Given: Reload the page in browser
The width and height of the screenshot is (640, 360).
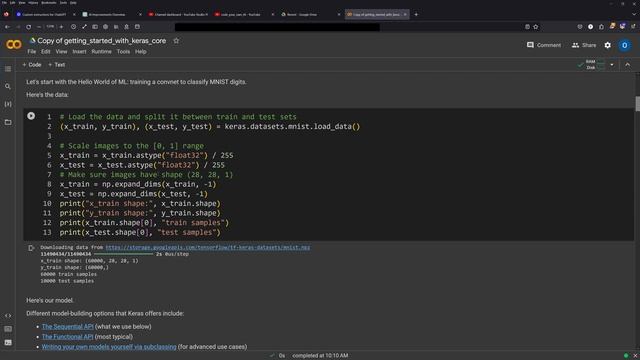Looking at the screenshot, I should (x=29, y=27).
